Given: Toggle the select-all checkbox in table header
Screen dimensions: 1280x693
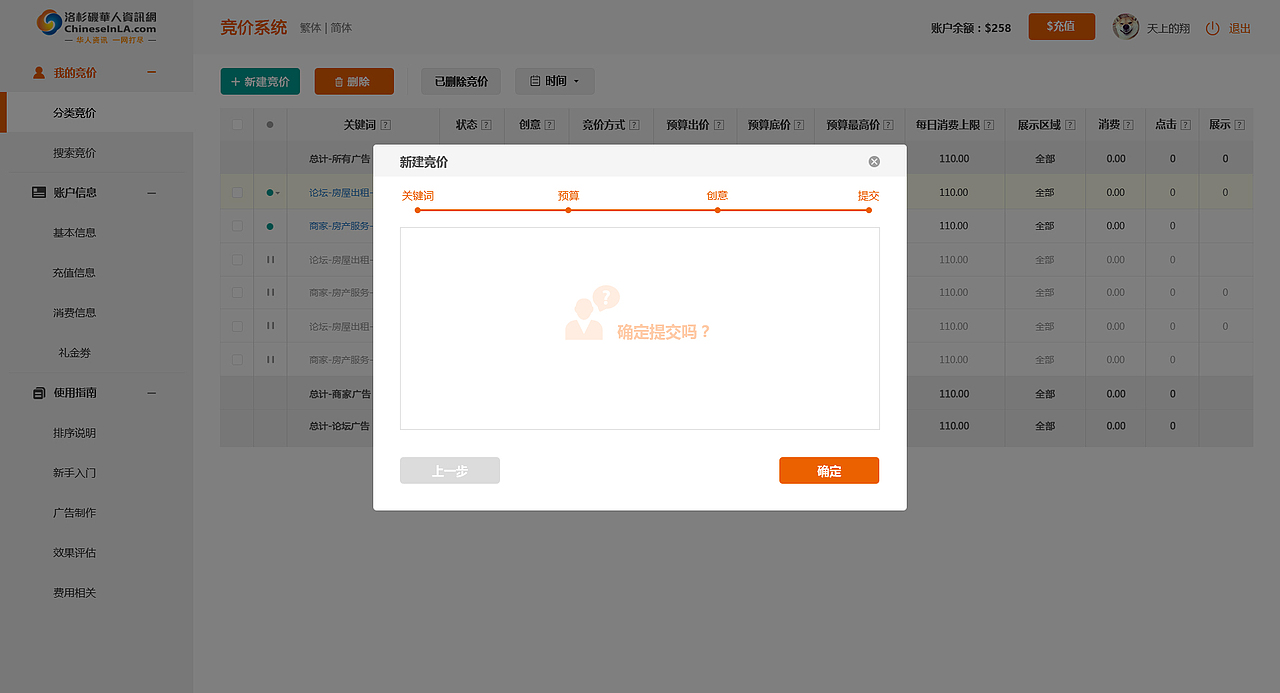Looking at the screenshot, I should (236, 124).
